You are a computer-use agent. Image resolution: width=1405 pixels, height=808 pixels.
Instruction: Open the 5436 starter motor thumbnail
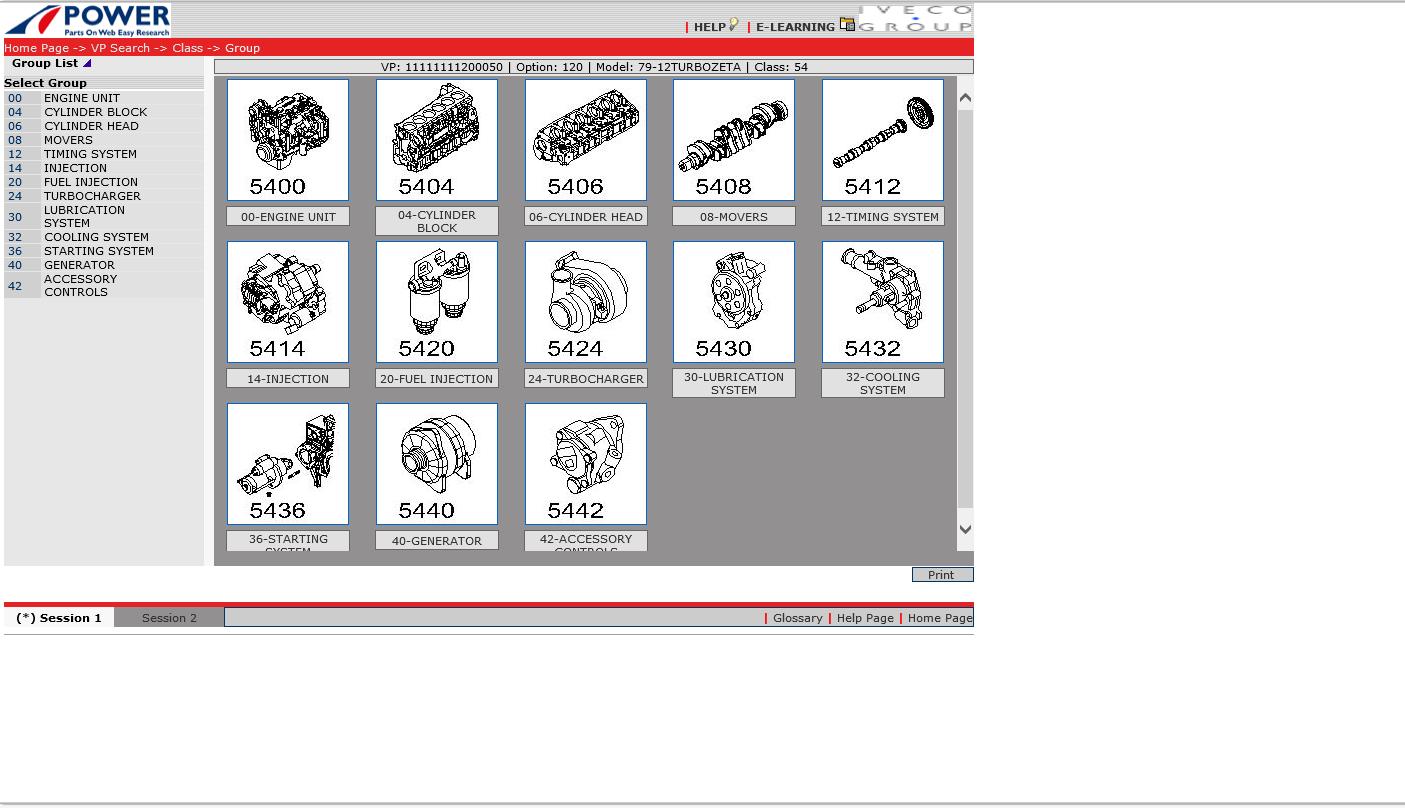point(288,464)
